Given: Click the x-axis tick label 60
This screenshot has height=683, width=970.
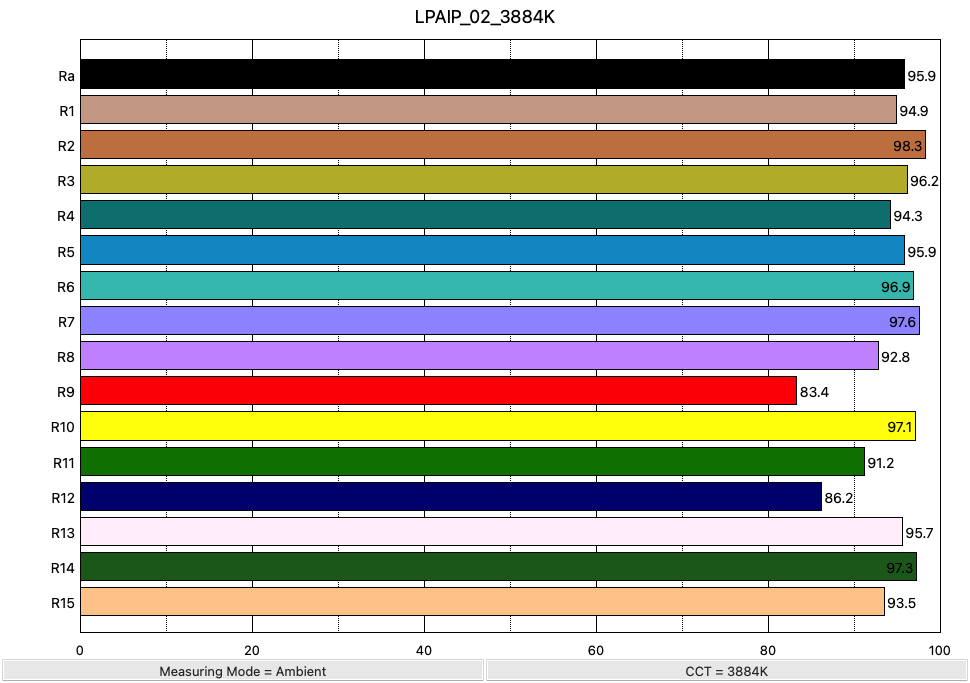Looking at the screenshot, I should (x=596, y=650).
